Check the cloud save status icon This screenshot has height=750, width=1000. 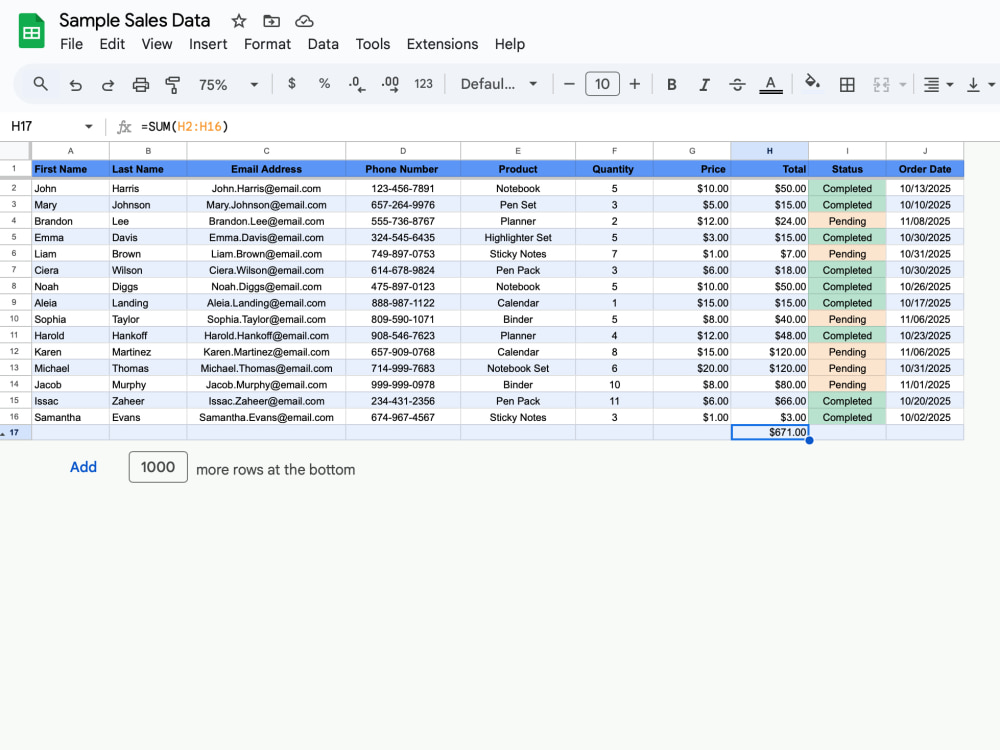pyautogui.click(x=304, y=21)
